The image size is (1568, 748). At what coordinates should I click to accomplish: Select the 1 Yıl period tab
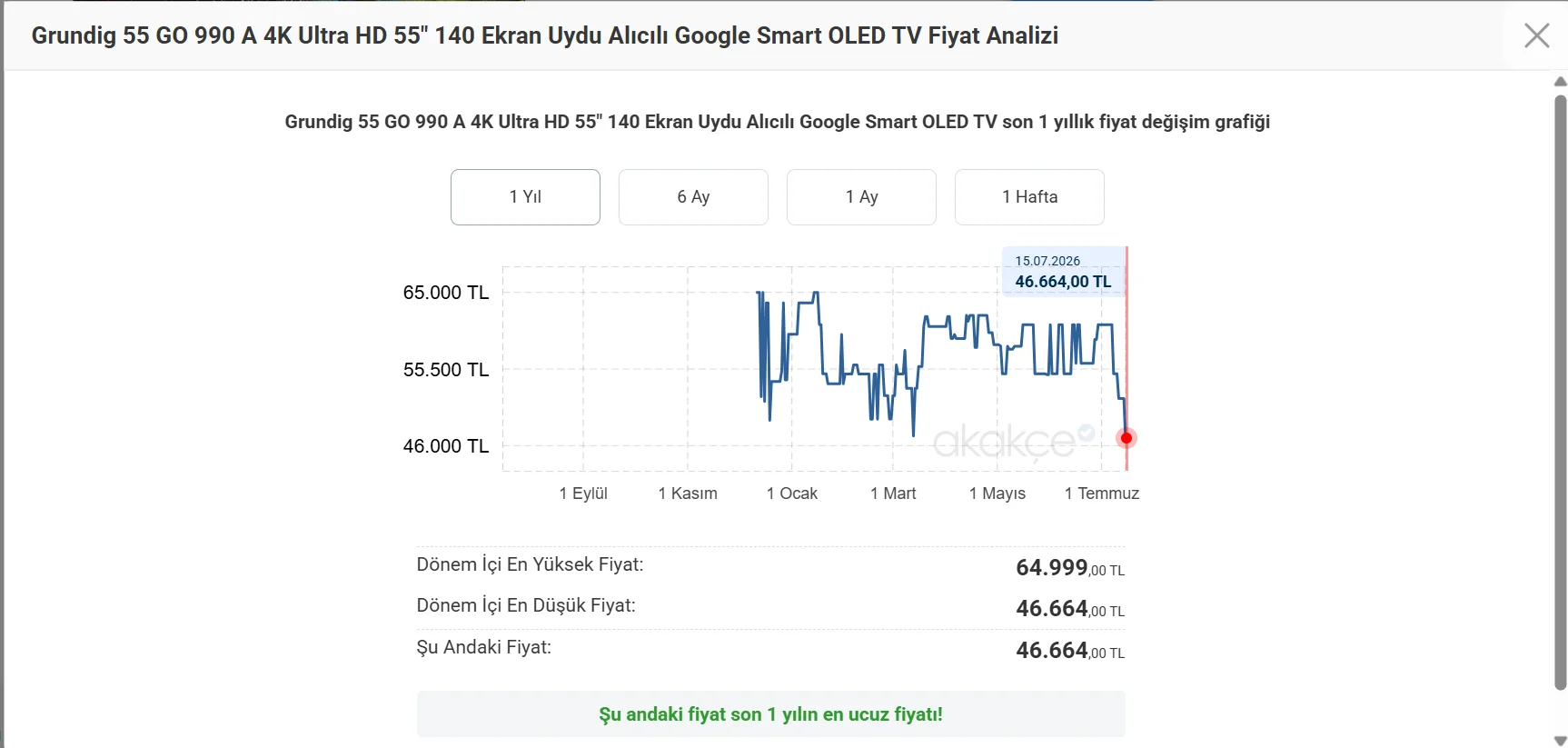[525, 197]
